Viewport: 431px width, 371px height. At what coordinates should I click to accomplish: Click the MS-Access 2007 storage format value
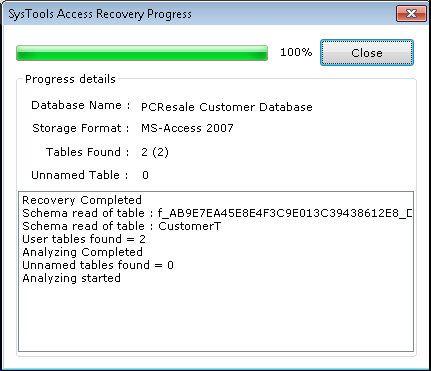187,128
